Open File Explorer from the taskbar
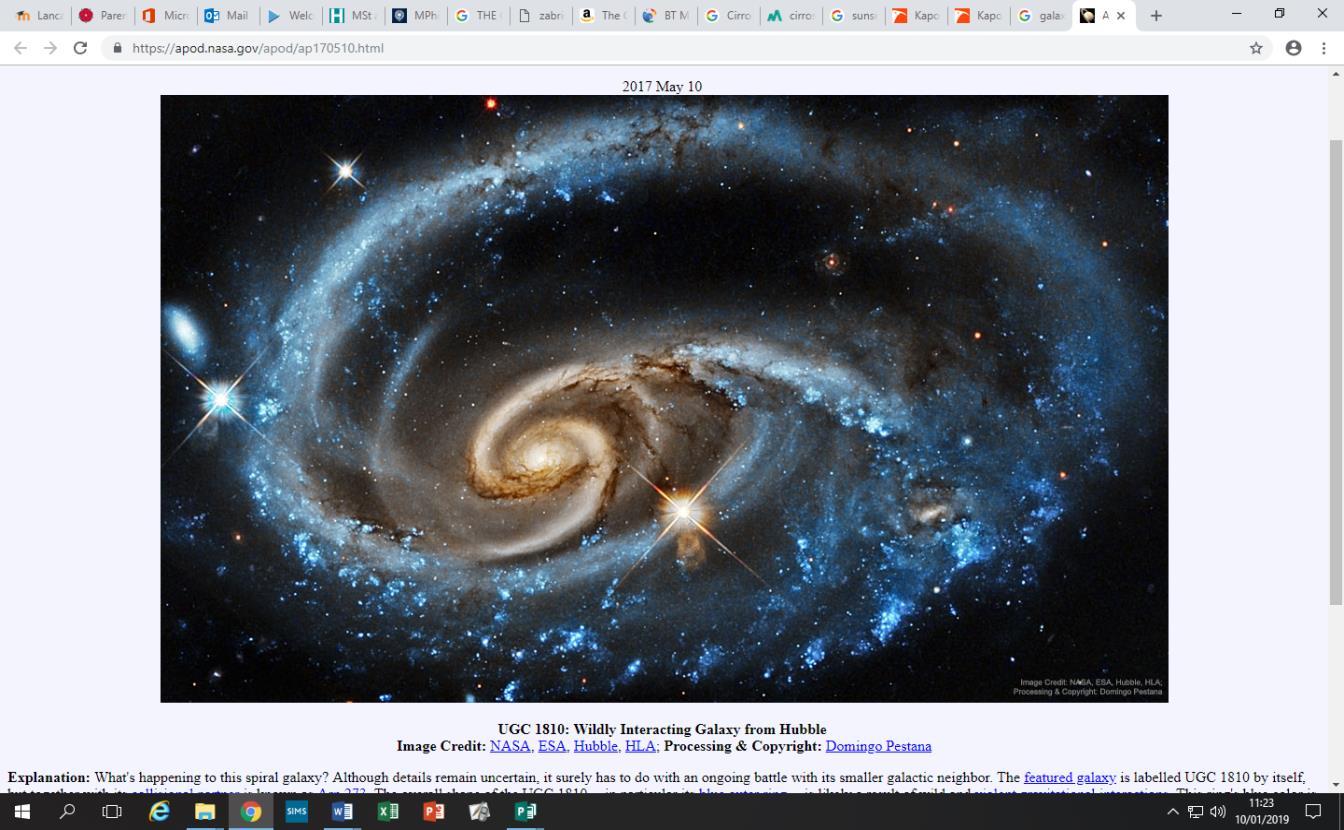The height and width of the screenshot is (830, 1344). (x=205, y=811)
